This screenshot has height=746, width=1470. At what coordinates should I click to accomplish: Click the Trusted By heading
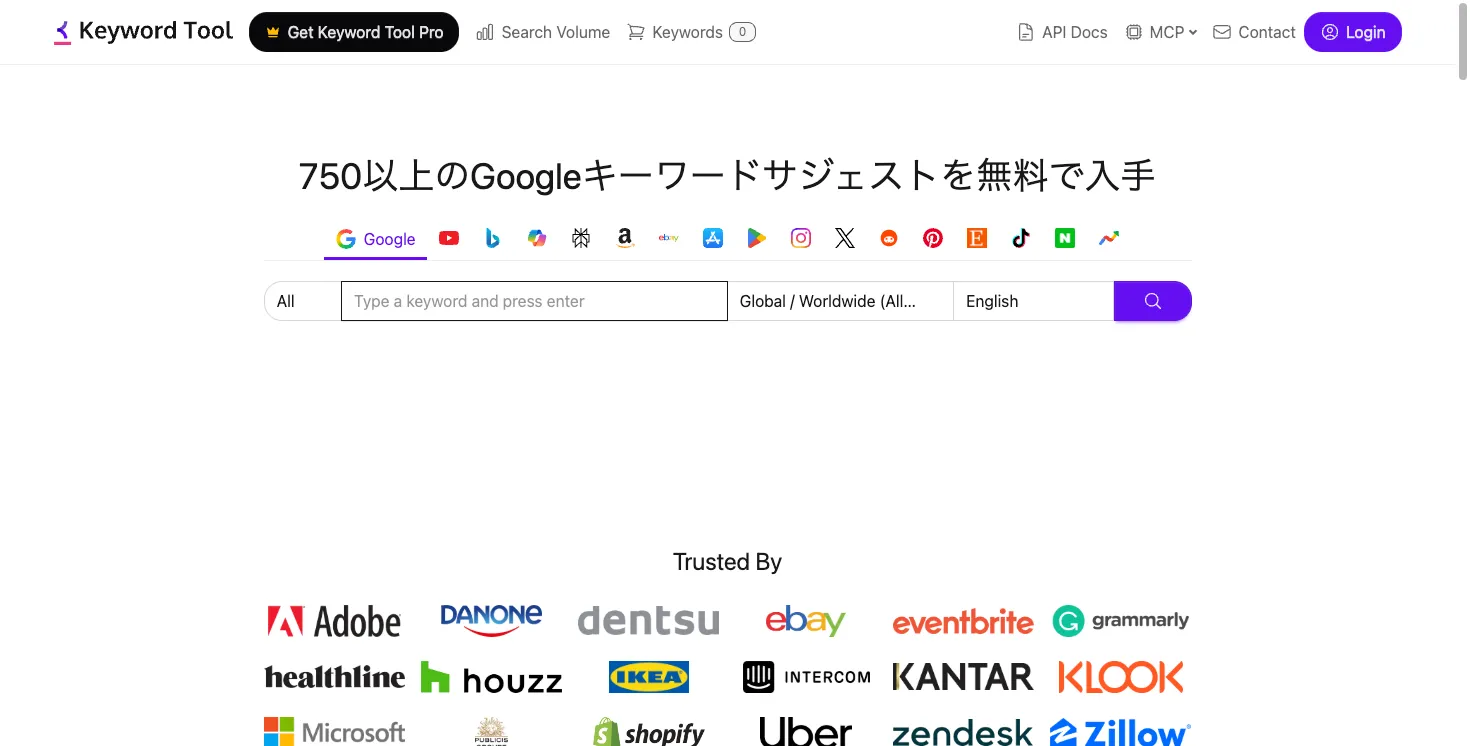[727, 562]
